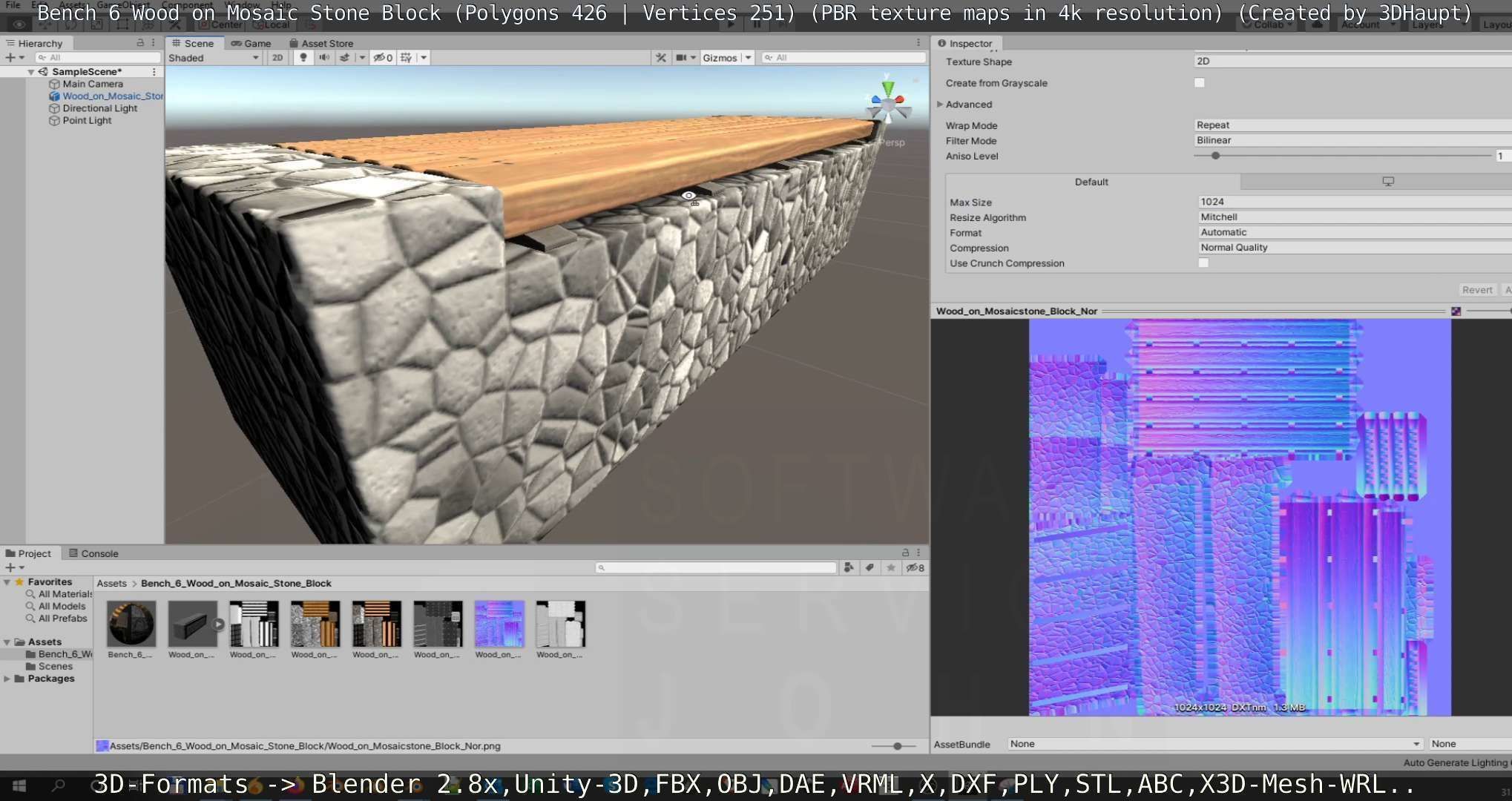This screenshot has height=801, width=1512.
Task: Add a new asset with Project plus button
Action: pyautogui.click(x=10, y=567)
